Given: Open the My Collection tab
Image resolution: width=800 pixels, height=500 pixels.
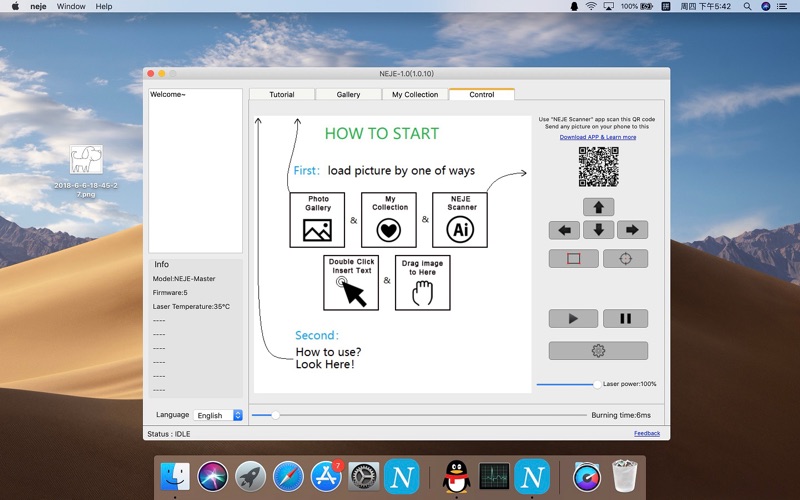Looking at the screenshot, I should (x=415, y=95).
